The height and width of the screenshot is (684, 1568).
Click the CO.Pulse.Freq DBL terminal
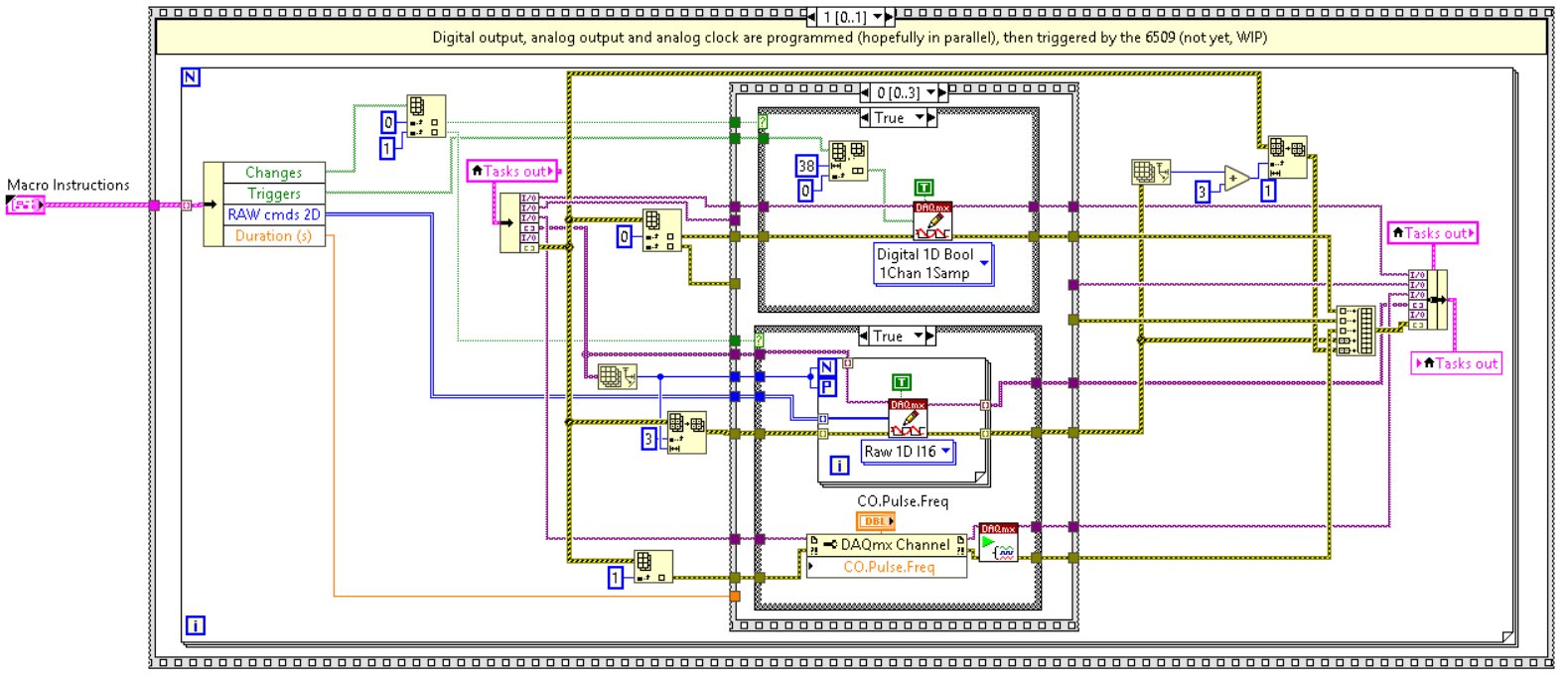click(875, 520)
